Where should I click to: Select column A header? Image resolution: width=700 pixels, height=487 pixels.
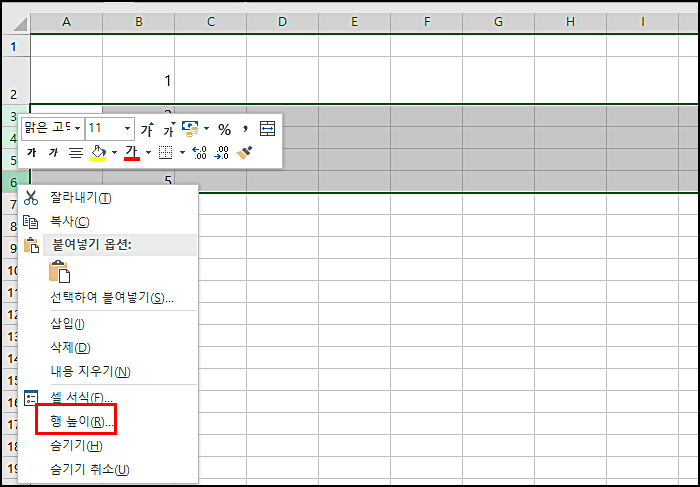click(66, 22)
